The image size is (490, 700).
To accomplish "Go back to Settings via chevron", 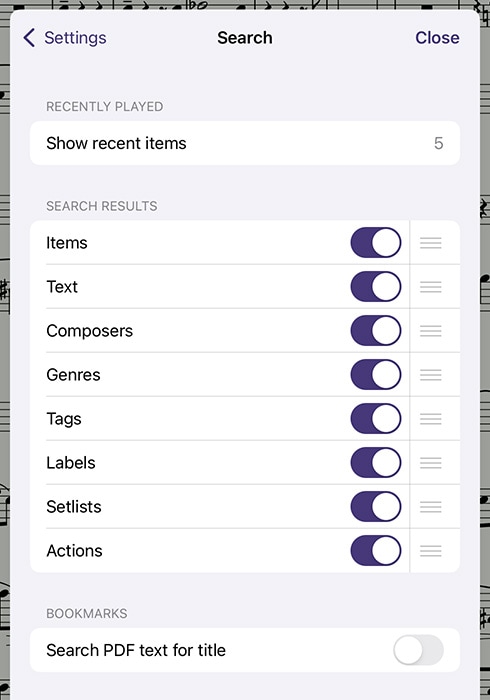I will pyautogui.click(x=65, y=38).
